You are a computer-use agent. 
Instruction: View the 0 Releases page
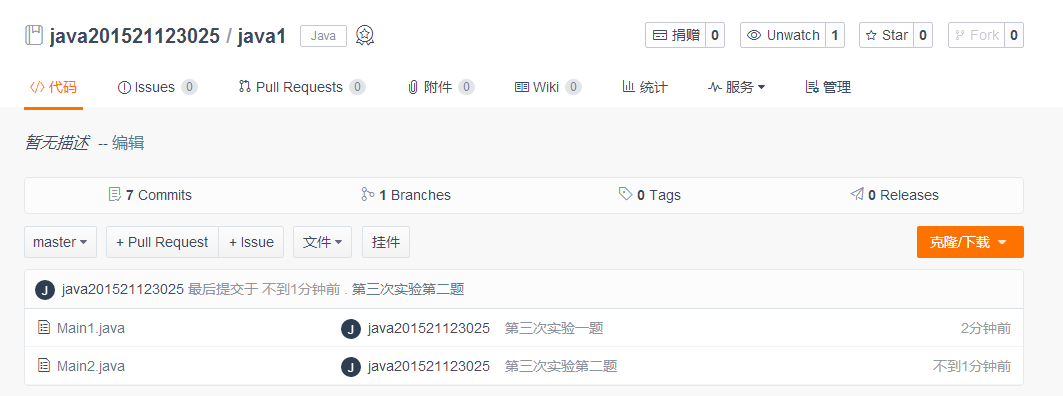coord(894,195)
